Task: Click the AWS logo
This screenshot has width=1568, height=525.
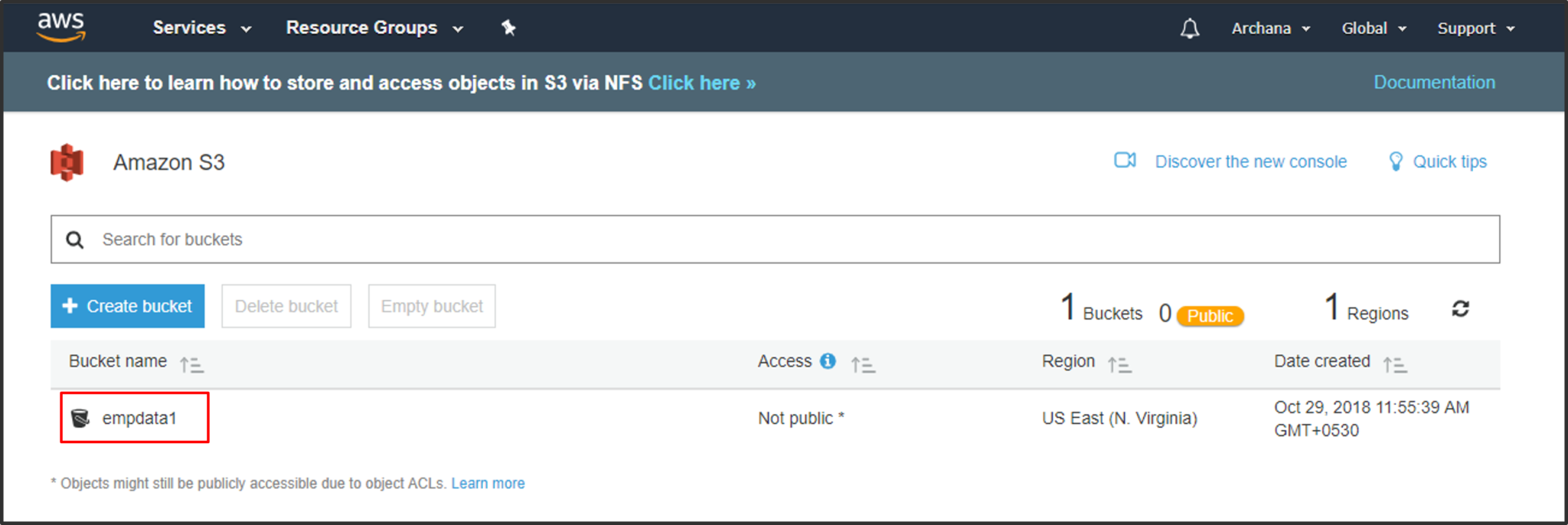Action: (x=60, y=27)
